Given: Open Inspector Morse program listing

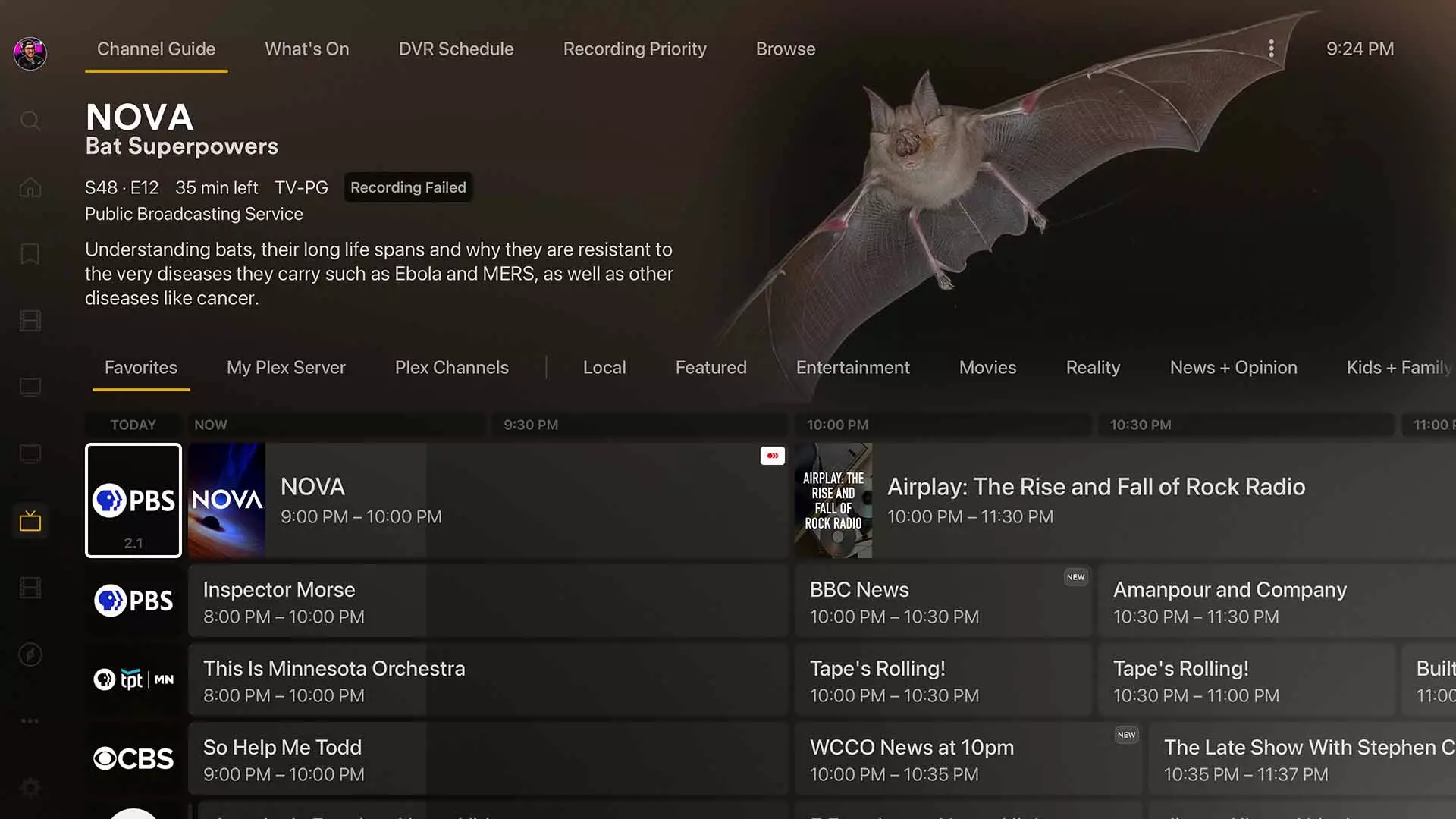Looking at the screenshot, I should (x=488, y=601).
